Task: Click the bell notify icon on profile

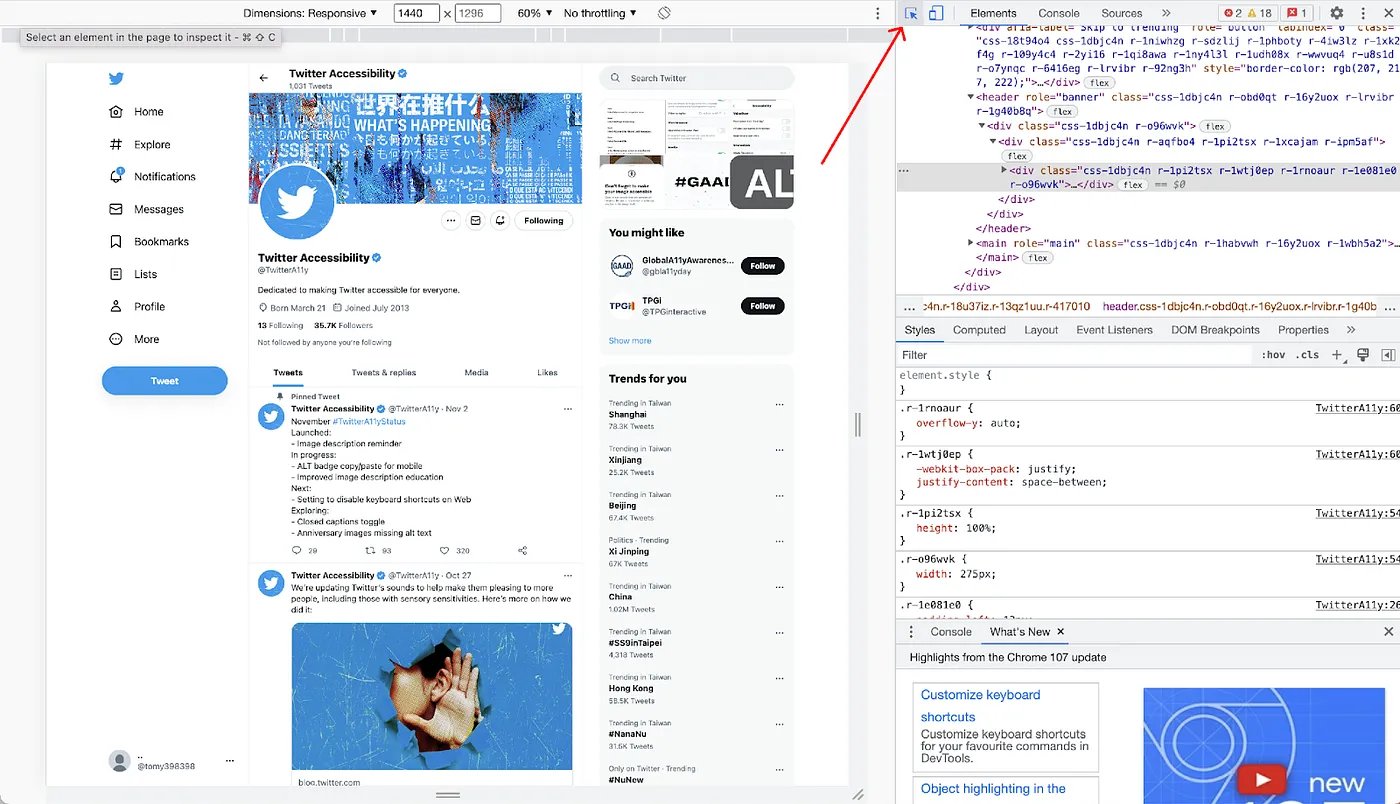Action: click(500, 220)
